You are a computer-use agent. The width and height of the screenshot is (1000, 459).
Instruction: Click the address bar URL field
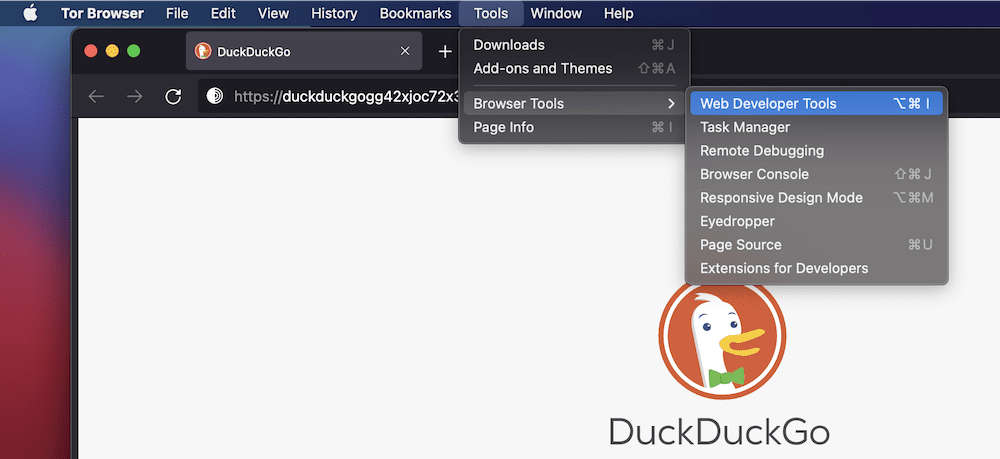pos(340,97)
